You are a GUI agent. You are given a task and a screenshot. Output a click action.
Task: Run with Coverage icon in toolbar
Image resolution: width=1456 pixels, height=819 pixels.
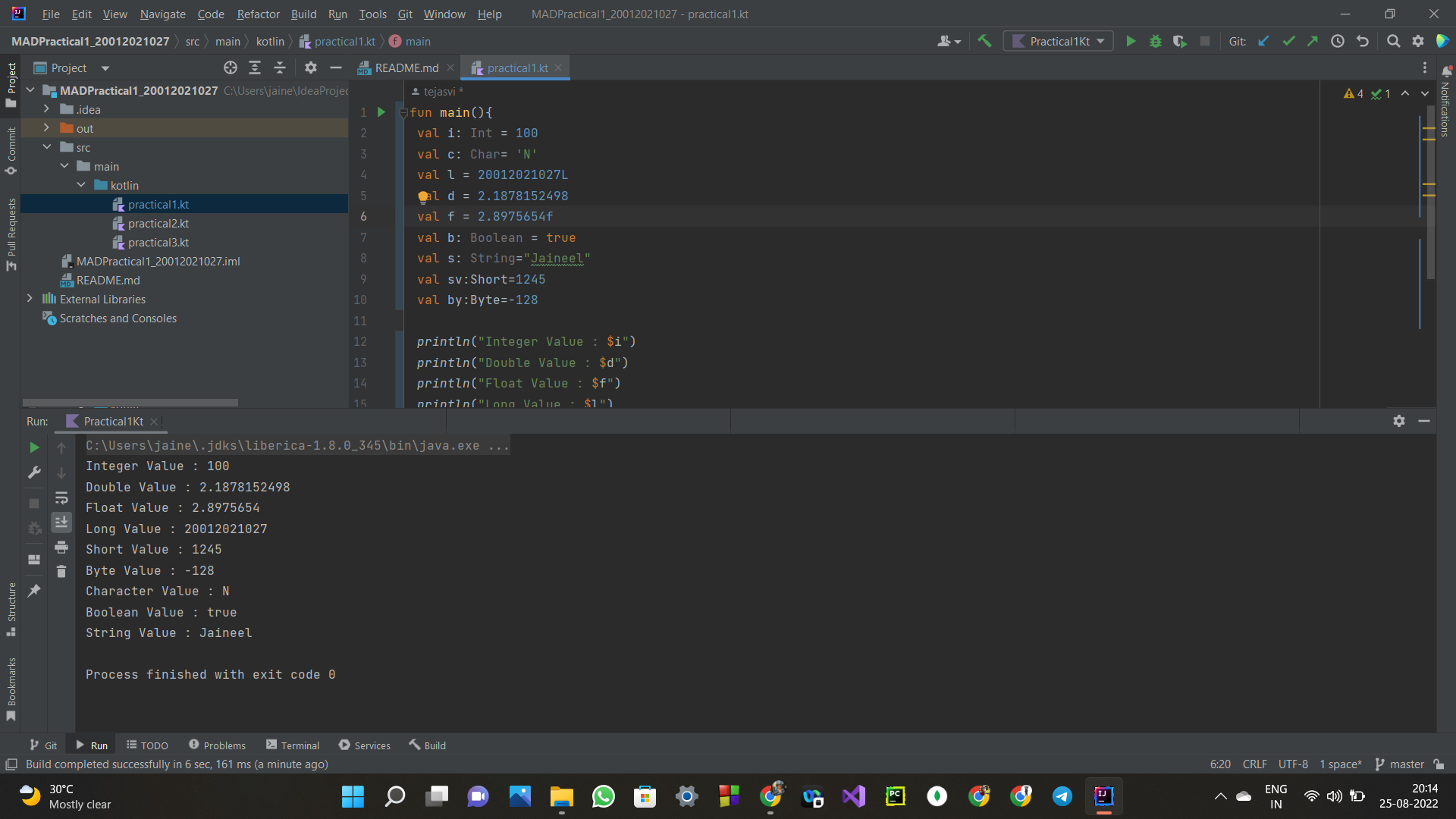(x=1180, y=41)
